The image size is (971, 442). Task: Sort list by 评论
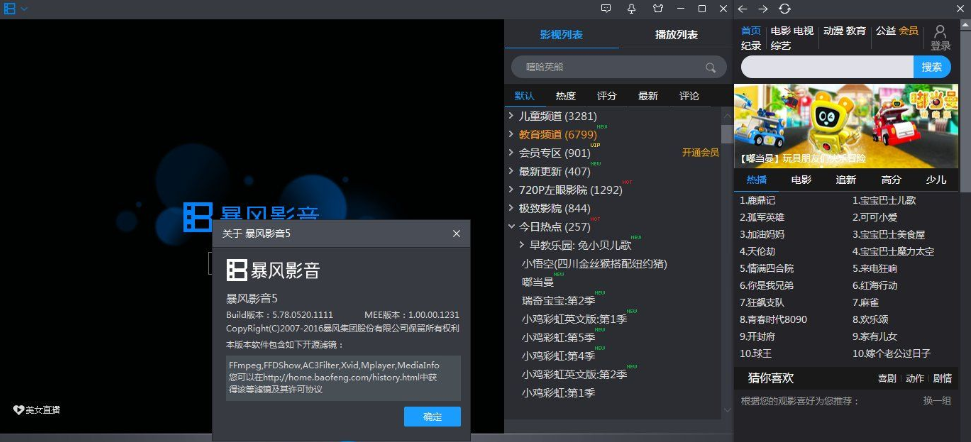(x=689, y=96)
